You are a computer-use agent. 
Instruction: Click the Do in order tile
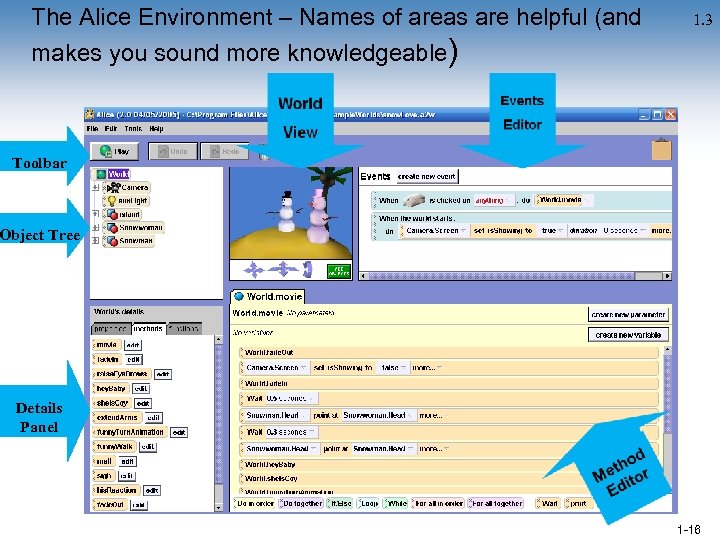pos(254,503)
